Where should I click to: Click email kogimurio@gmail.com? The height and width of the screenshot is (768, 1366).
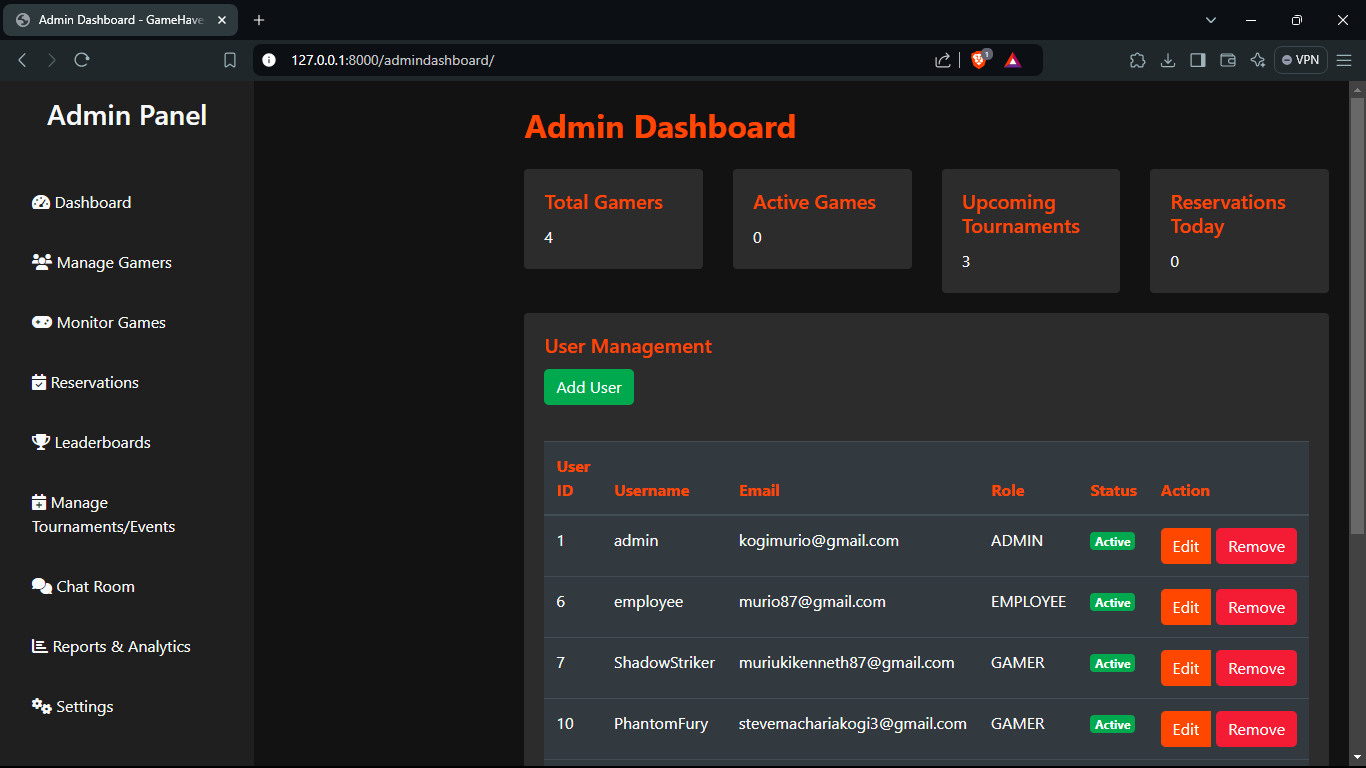coord(819,541)
